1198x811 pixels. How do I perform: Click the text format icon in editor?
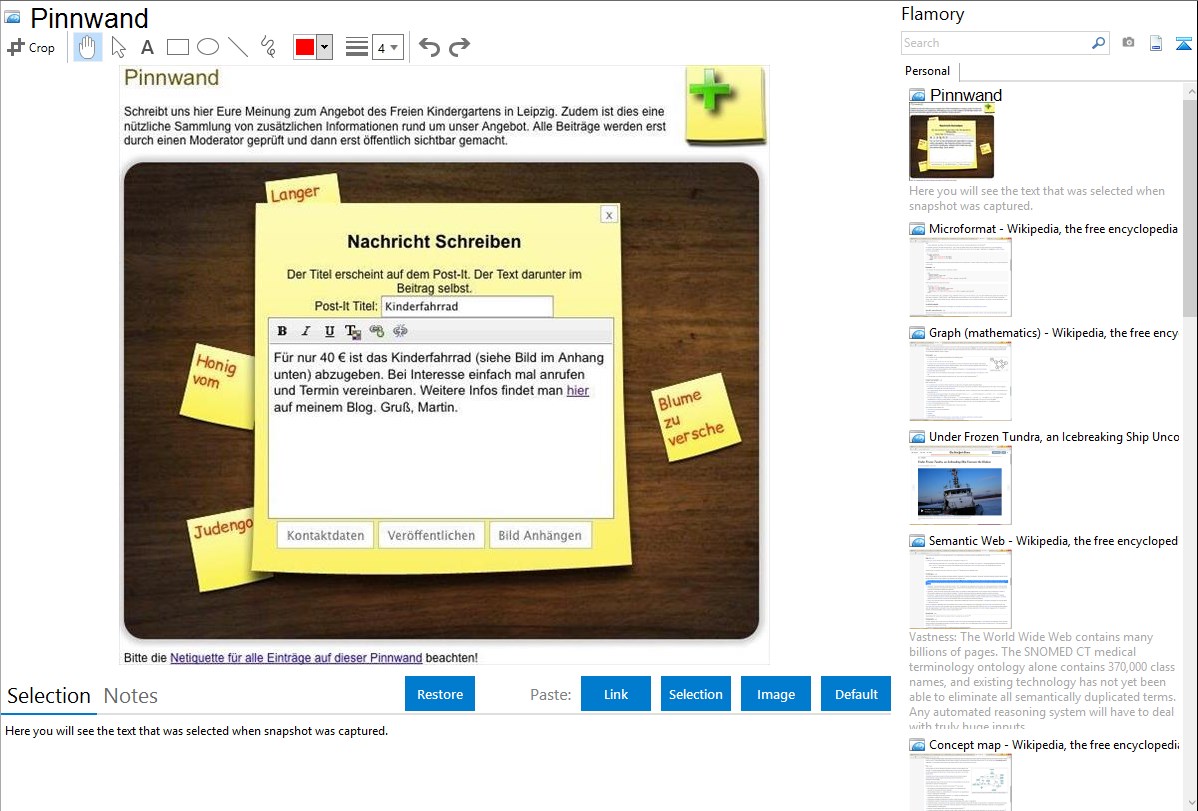[352, 331]
